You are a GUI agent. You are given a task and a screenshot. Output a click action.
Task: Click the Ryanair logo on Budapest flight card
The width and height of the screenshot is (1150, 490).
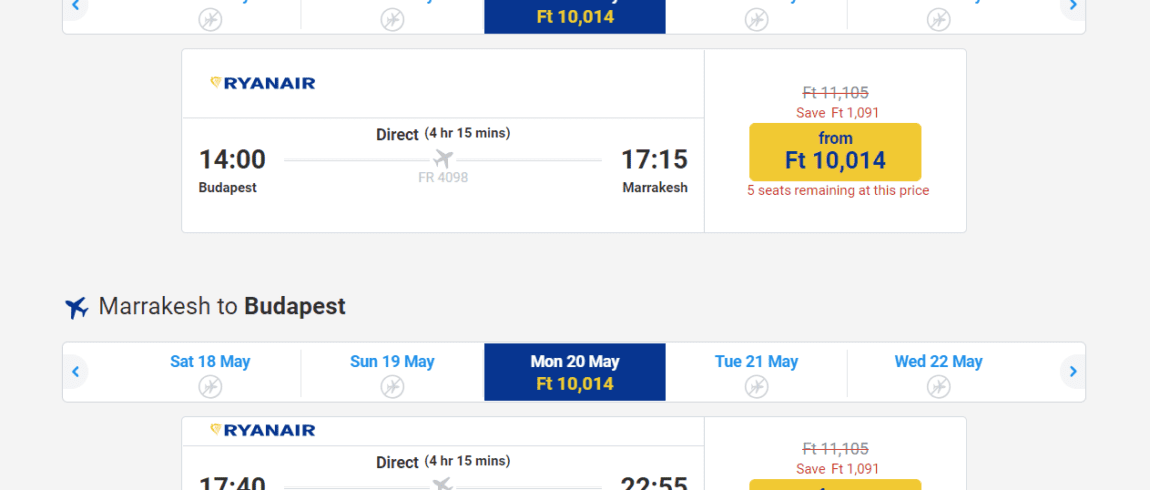tap(263, 83)
